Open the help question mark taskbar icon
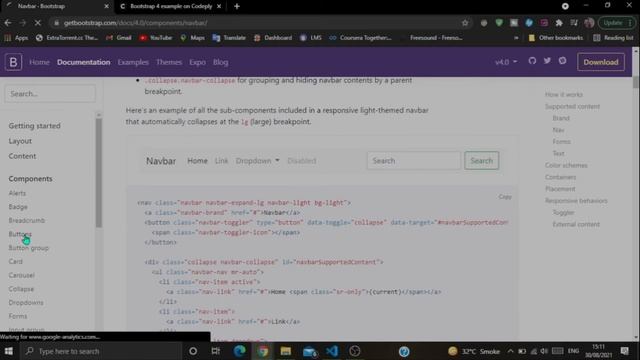640x360 pixels. (x=404, y=351)
